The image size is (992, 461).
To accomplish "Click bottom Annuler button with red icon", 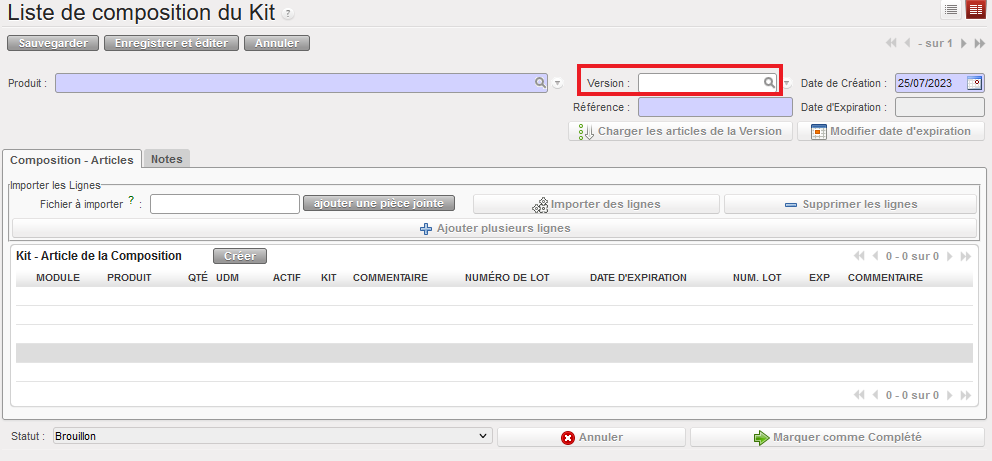I will tap(592, 437).
